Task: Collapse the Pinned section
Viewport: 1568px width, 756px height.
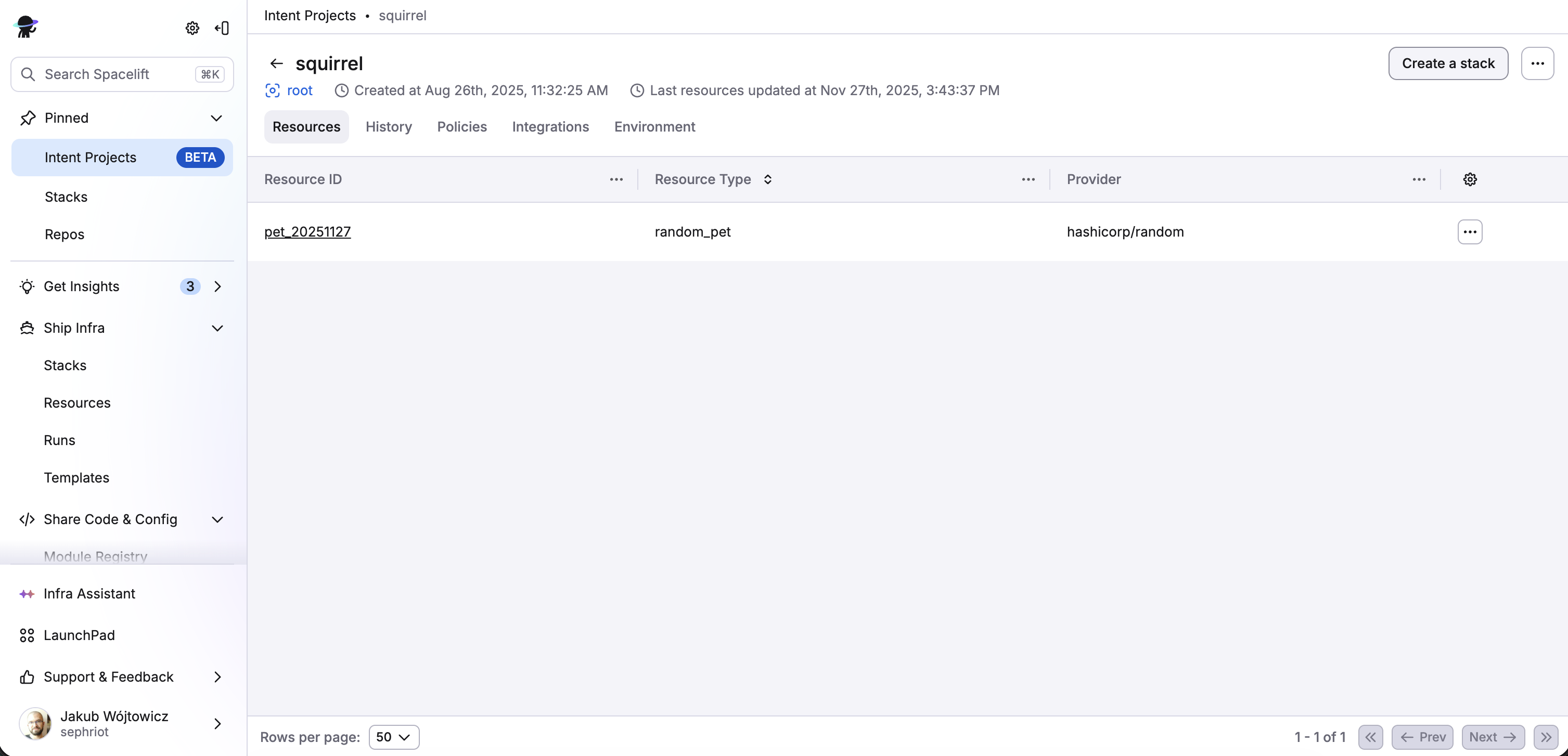Action: coord(217,118)
